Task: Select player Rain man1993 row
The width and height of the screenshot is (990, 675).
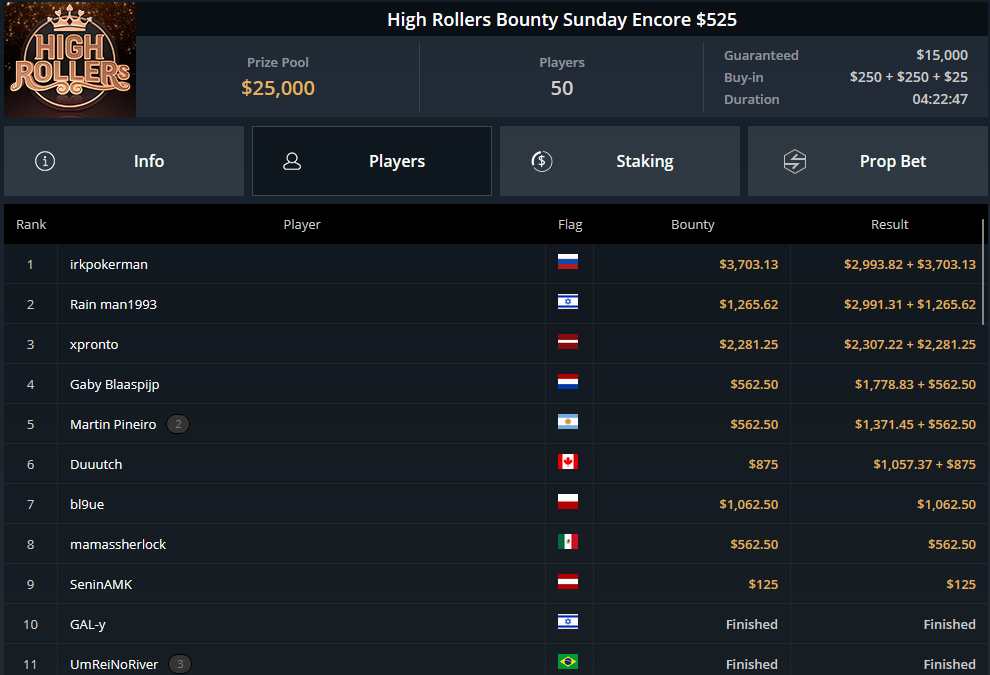Action: 492,304
